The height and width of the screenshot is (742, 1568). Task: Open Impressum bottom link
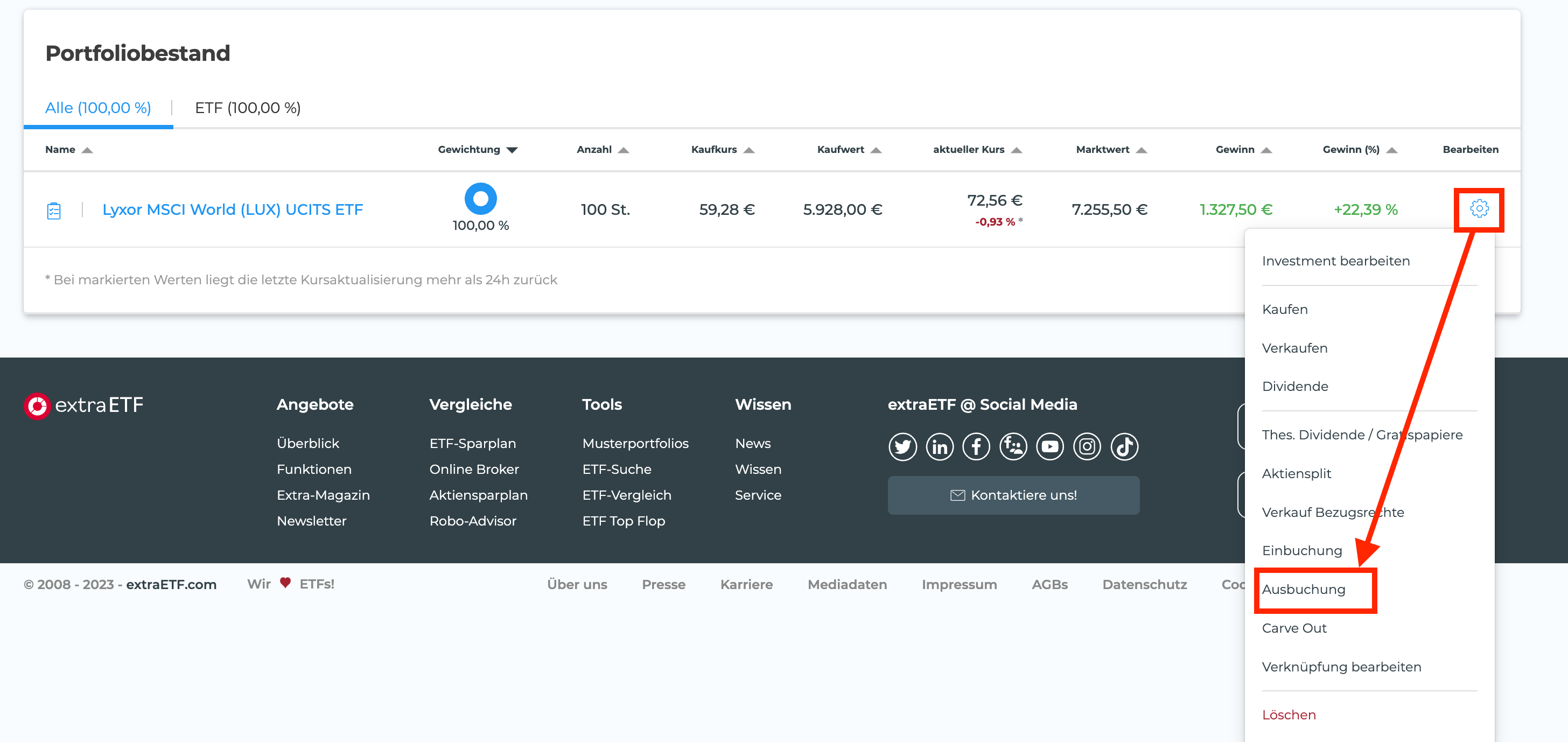958,585
